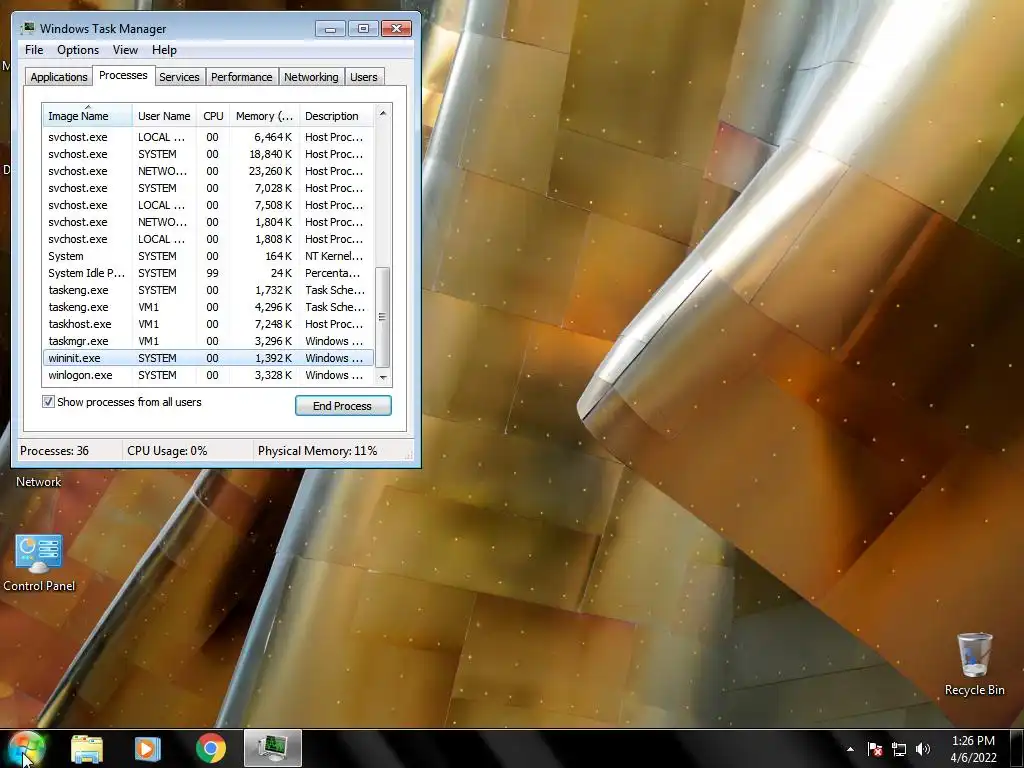Viewport: 1024px width, 768px height.
Task: Select the Processes tab
Action: tap(123, 75)
